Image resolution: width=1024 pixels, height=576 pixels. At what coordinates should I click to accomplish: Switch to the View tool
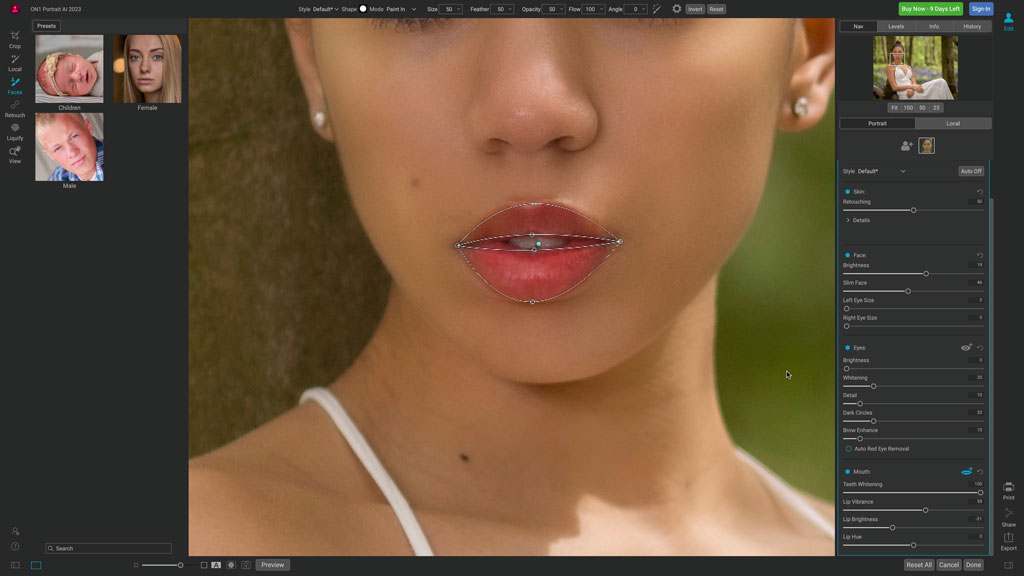coord(14,152)
